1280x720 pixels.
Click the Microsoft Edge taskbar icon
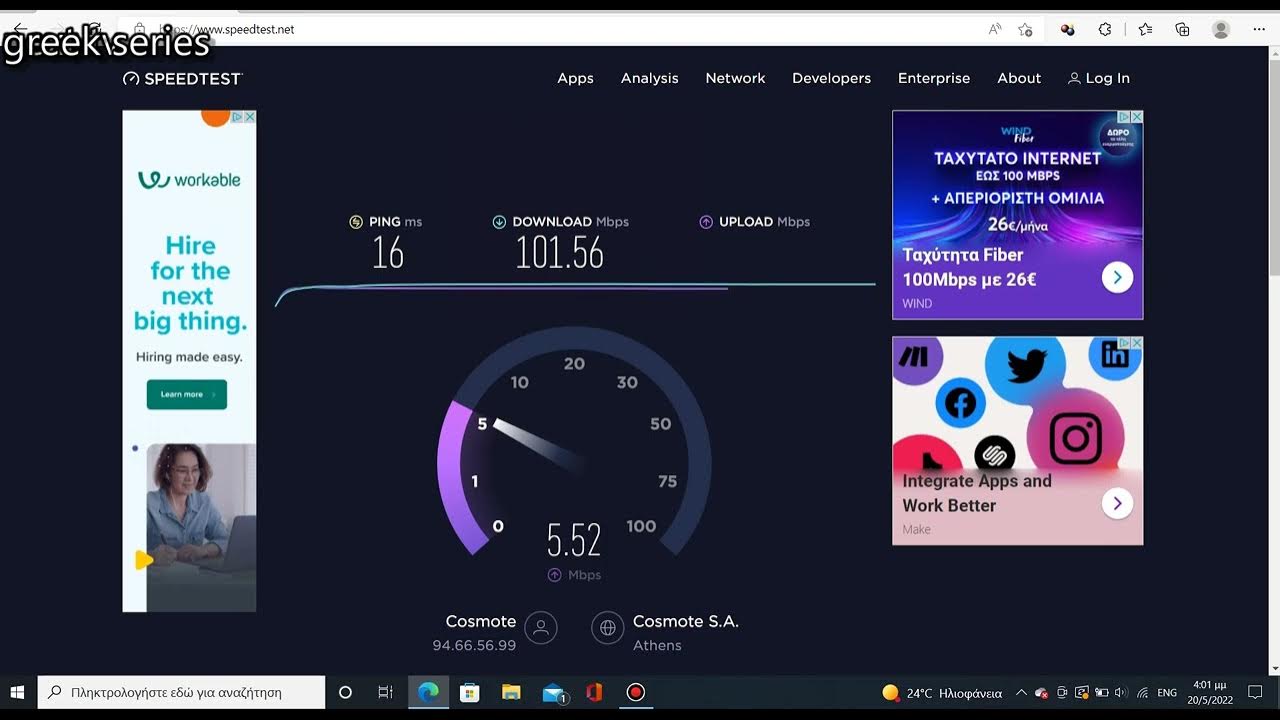point(428,692)
